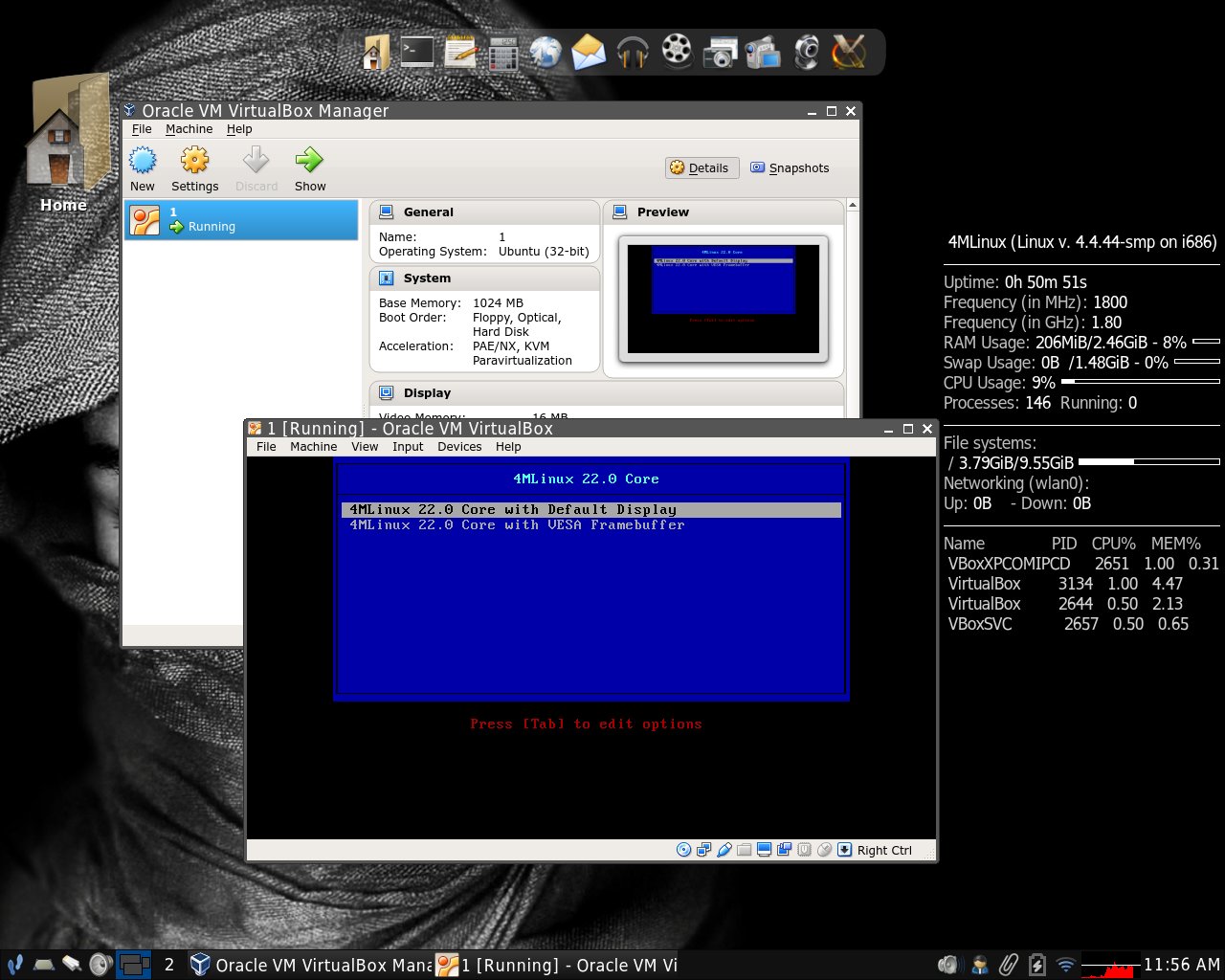
Task: Click the display status icon in VM statusbar
Action: (x=764, y=849)
